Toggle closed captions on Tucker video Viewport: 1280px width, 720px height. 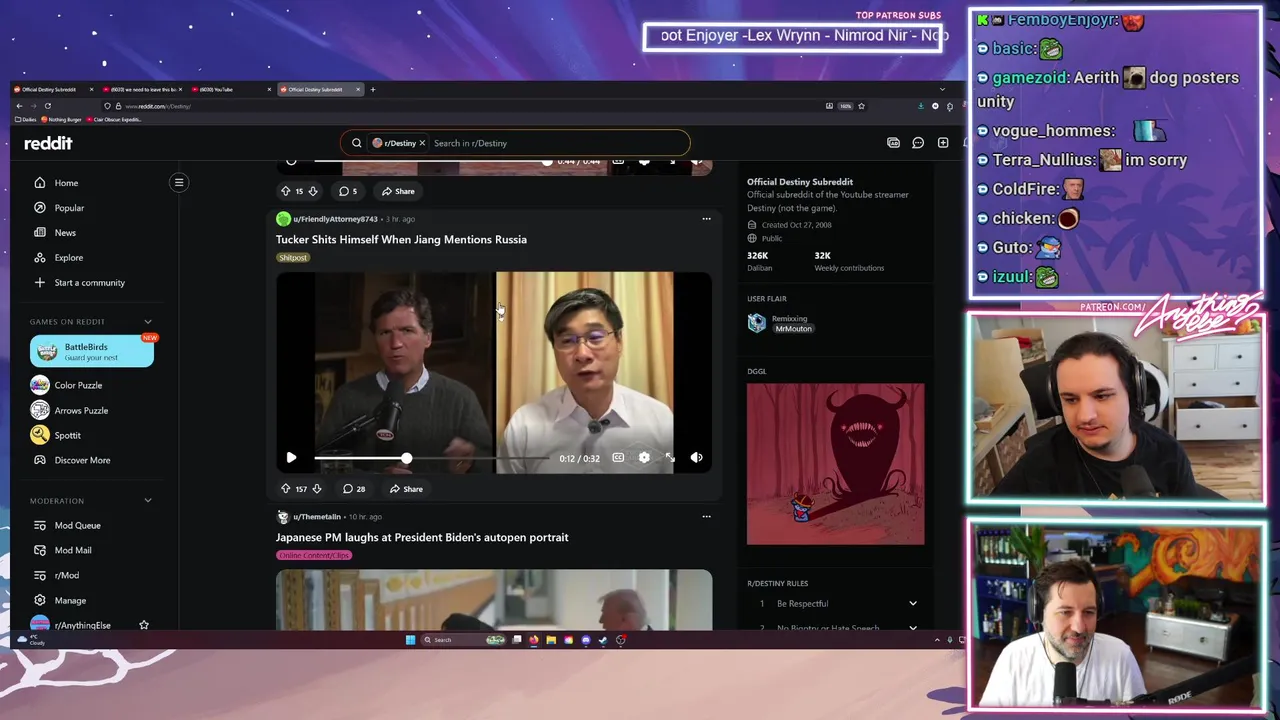click(618, 458)
